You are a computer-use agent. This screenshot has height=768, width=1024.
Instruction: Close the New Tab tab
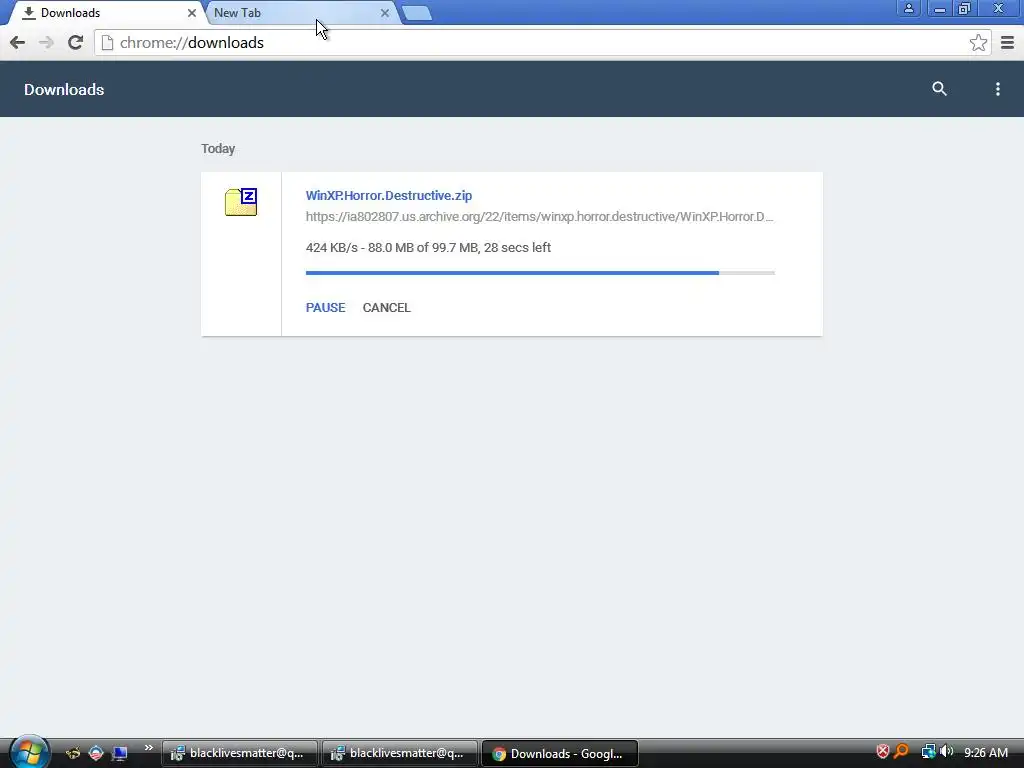click(385, 13)
